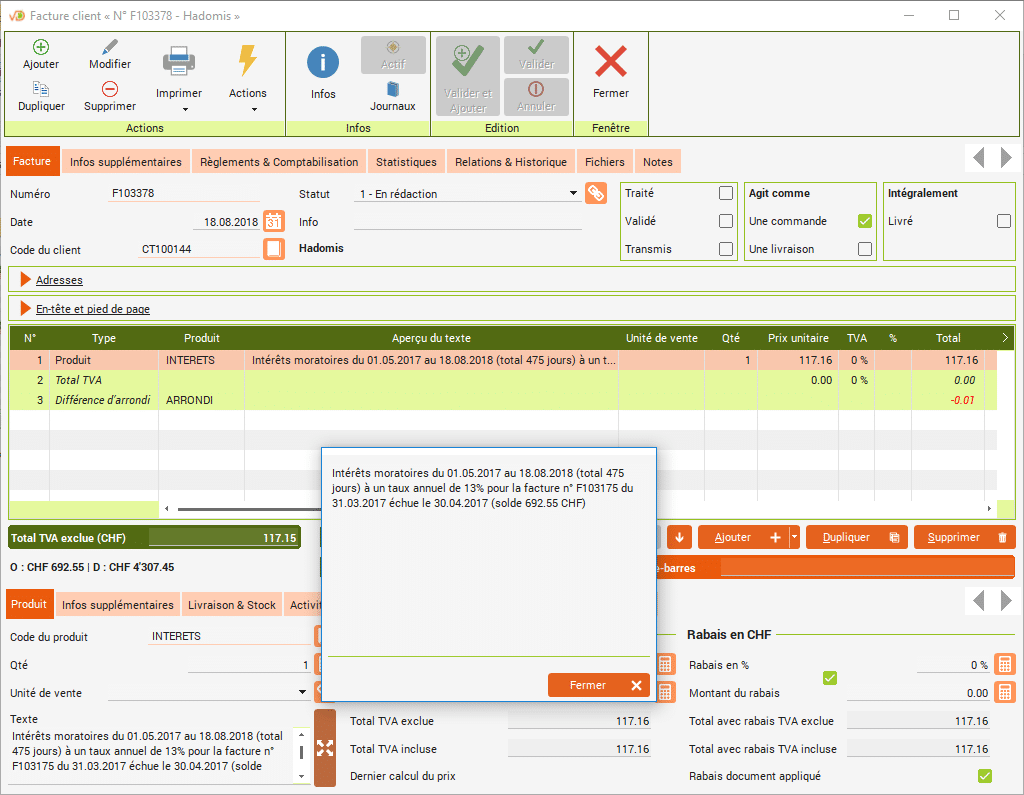This screenshot has height=795, width=1024.
Task: Open the Journaux book icon
Action: 393,90
